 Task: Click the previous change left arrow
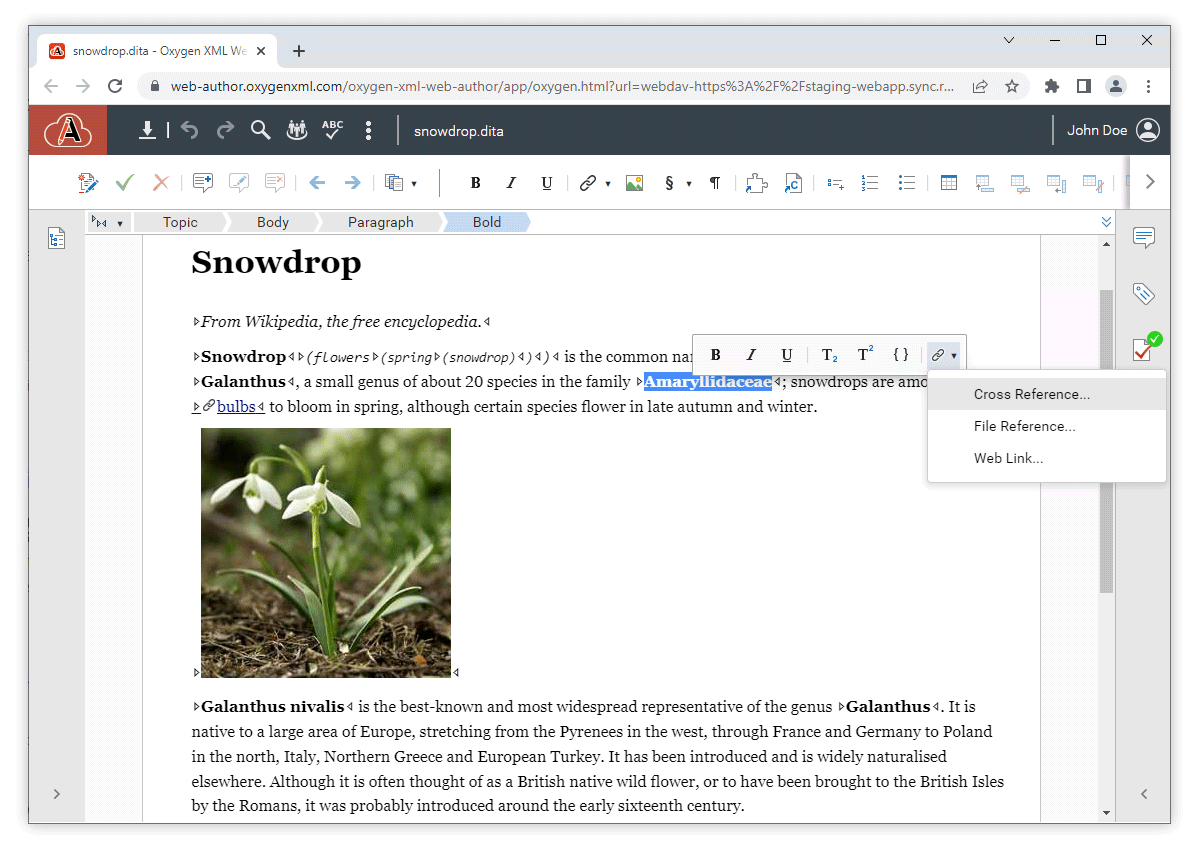click(x=317, y=183)
